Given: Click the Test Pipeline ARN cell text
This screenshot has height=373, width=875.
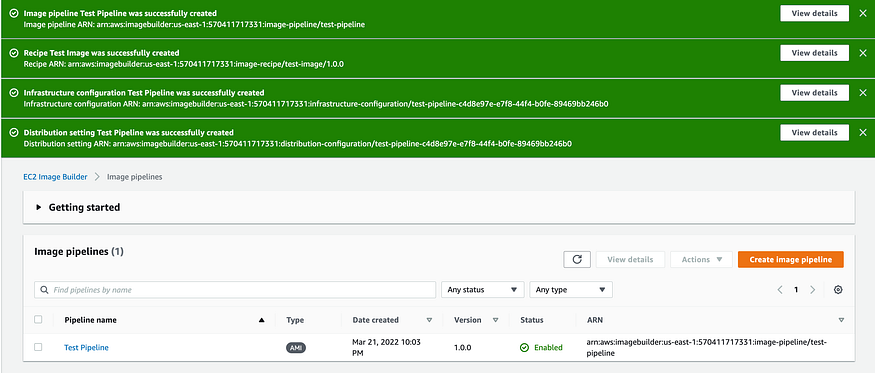Looking at the screenshot, I should 706,347.
